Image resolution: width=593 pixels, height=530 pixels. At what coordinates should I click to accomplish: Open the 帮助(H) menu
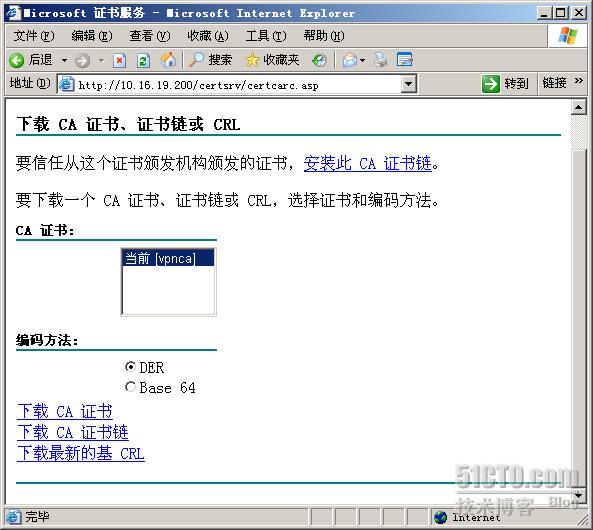[324, 36]
